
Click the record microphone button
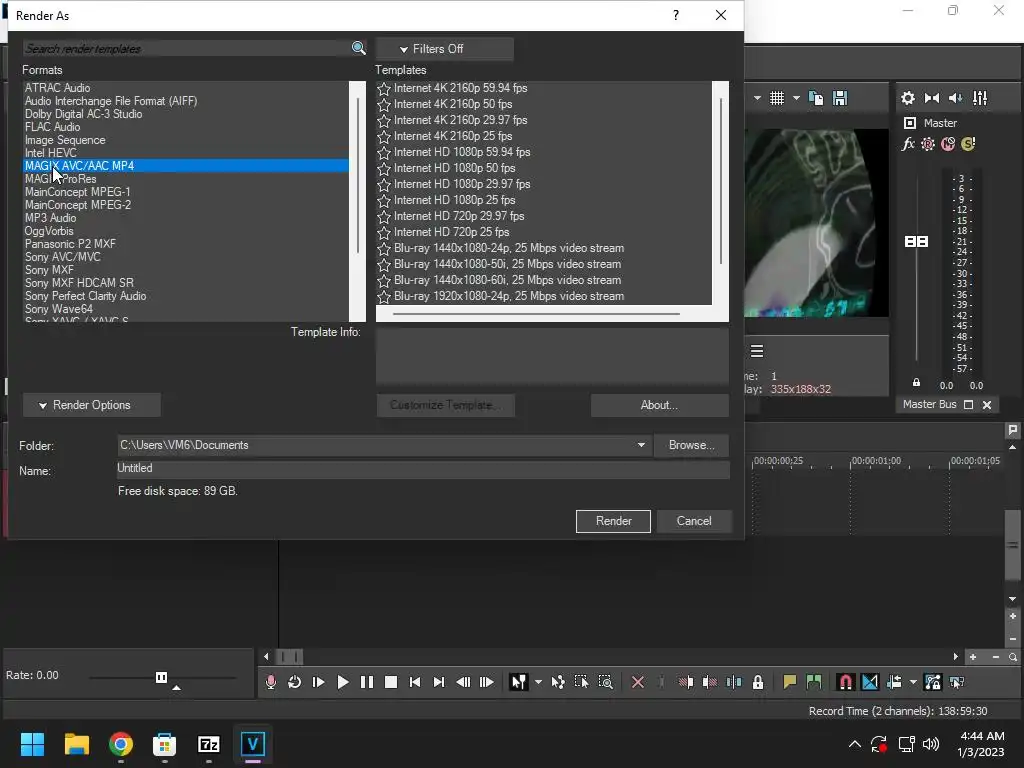click(x=271, y=682)
